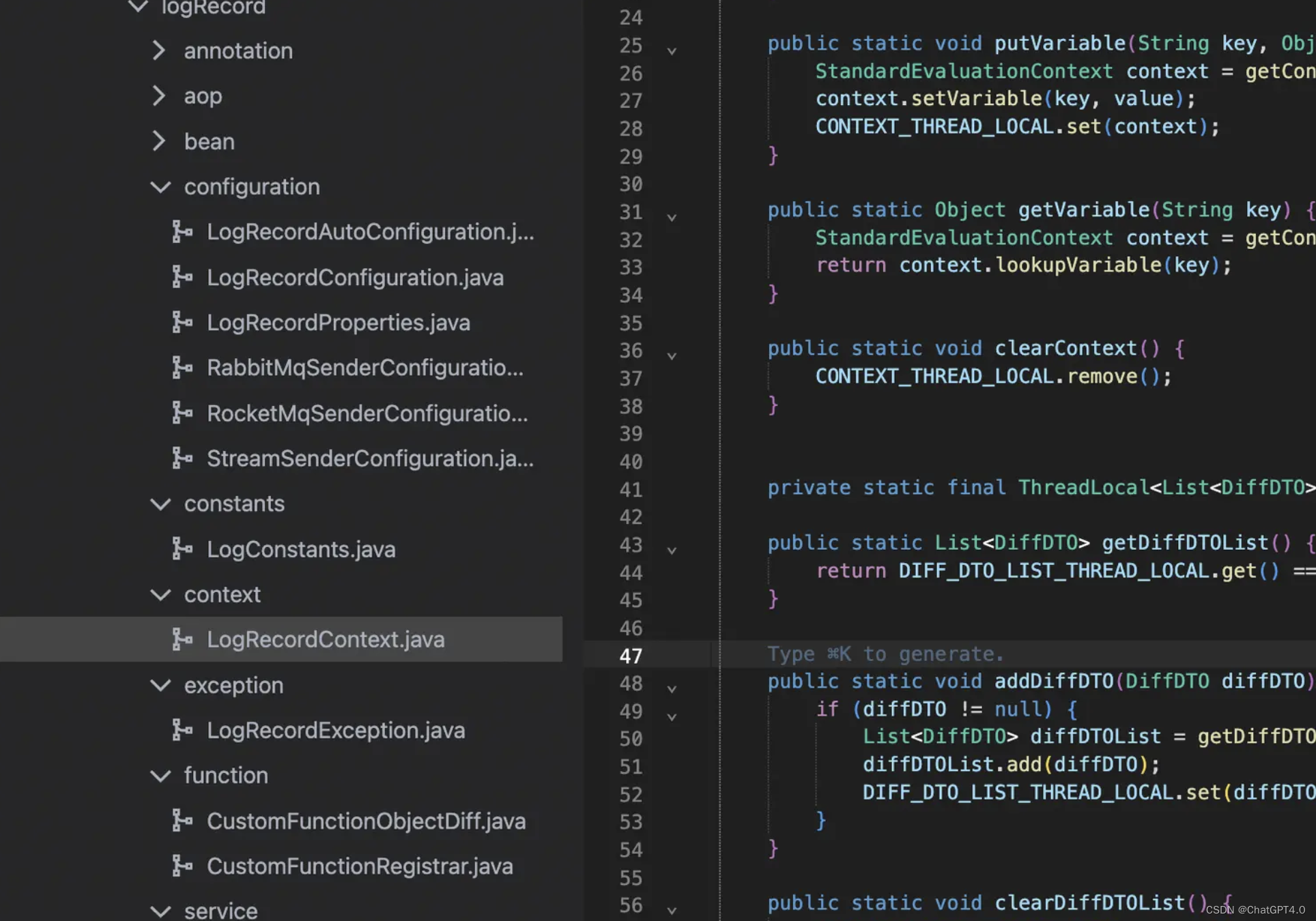Screen dimensions: 1316x921
Task: Open LogRecordConfiguration.java file
Action: [x=355, y=278]
